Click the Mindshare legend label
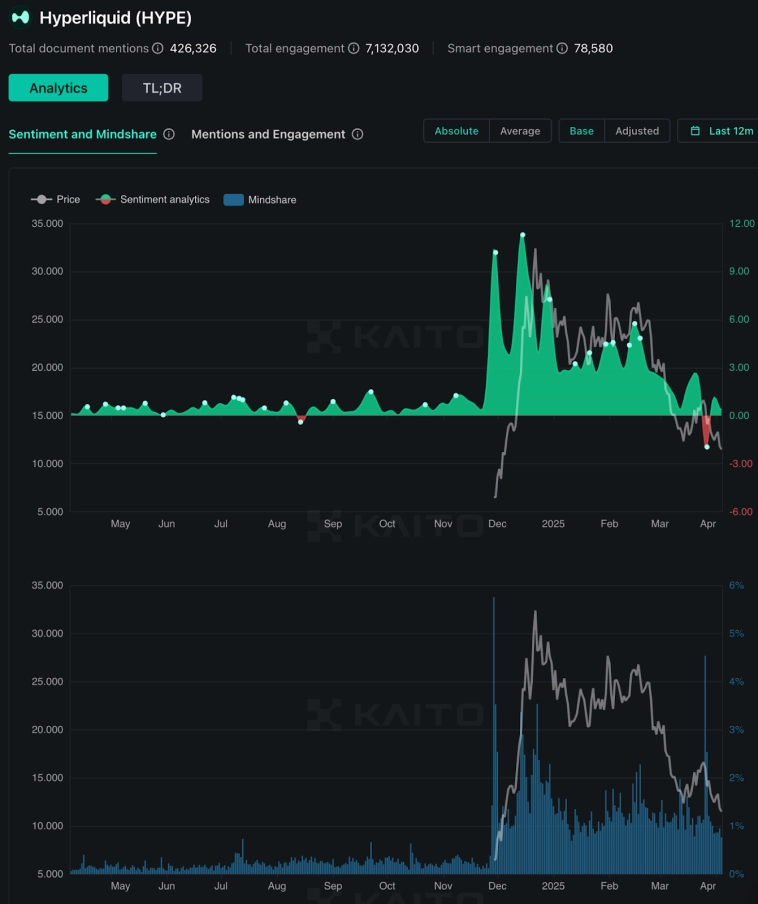Viewport: 758px width, 904px height. [x=272, y=199]
